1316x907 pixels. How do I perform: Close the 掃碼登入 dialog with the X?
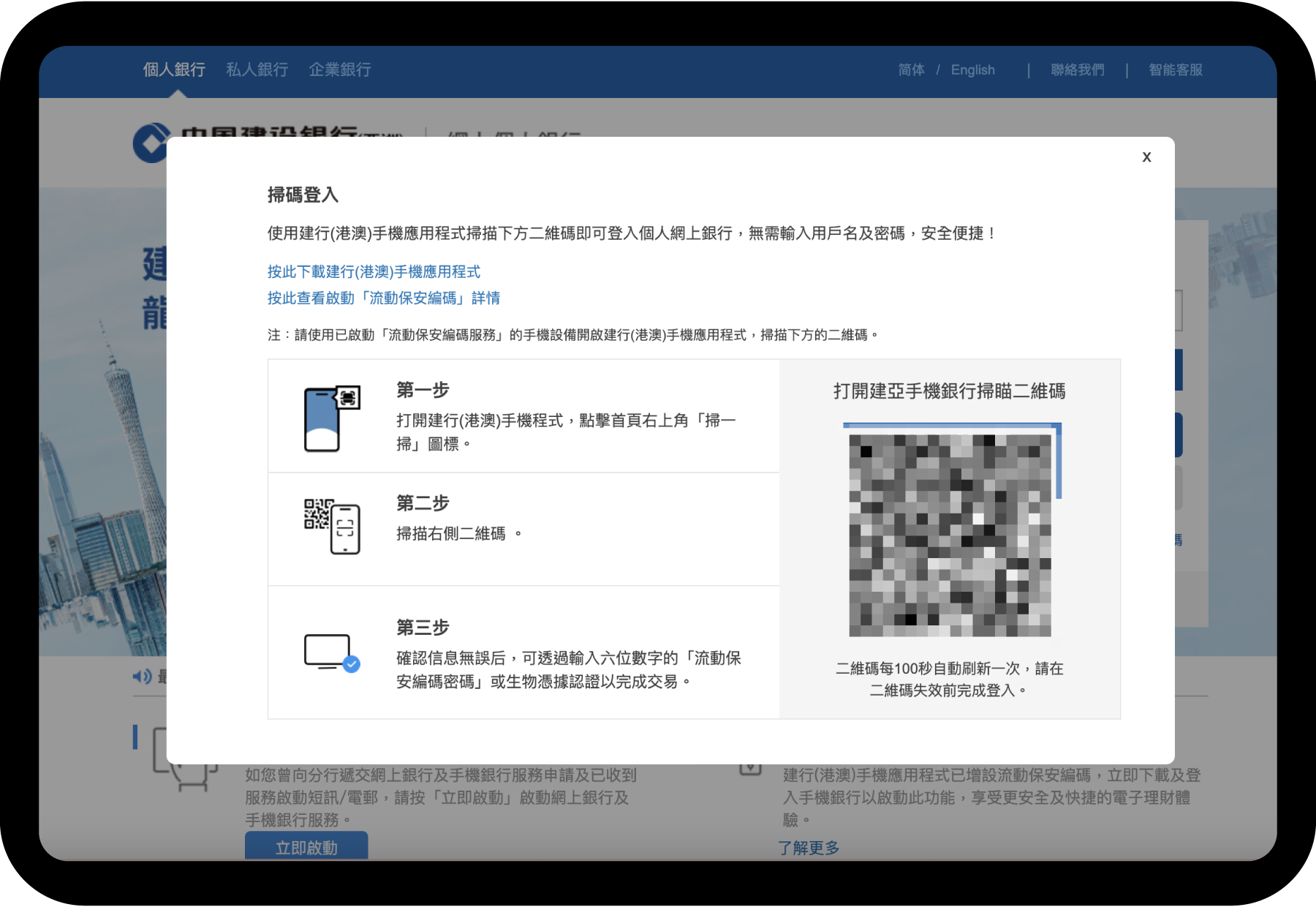point(1146,157)
